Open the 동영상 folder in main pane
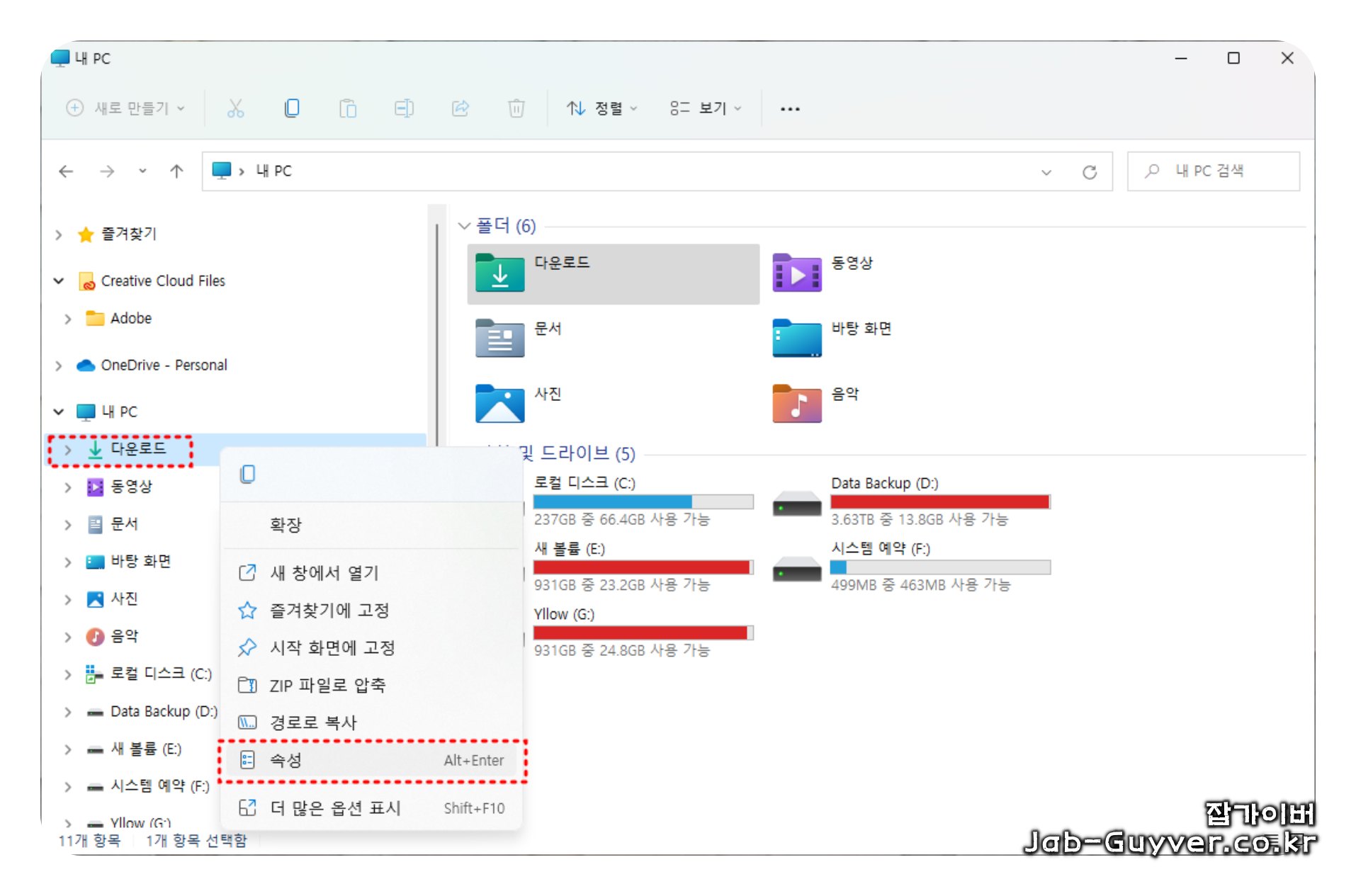The height and width of the screenshot is (896, 1356). coord(797,273)
